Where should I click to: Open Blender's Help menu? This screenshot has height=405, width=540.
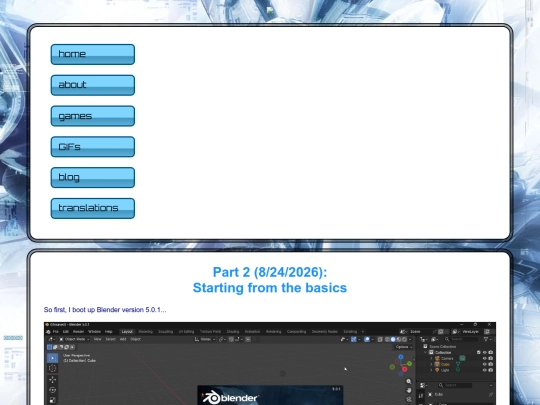108,332
